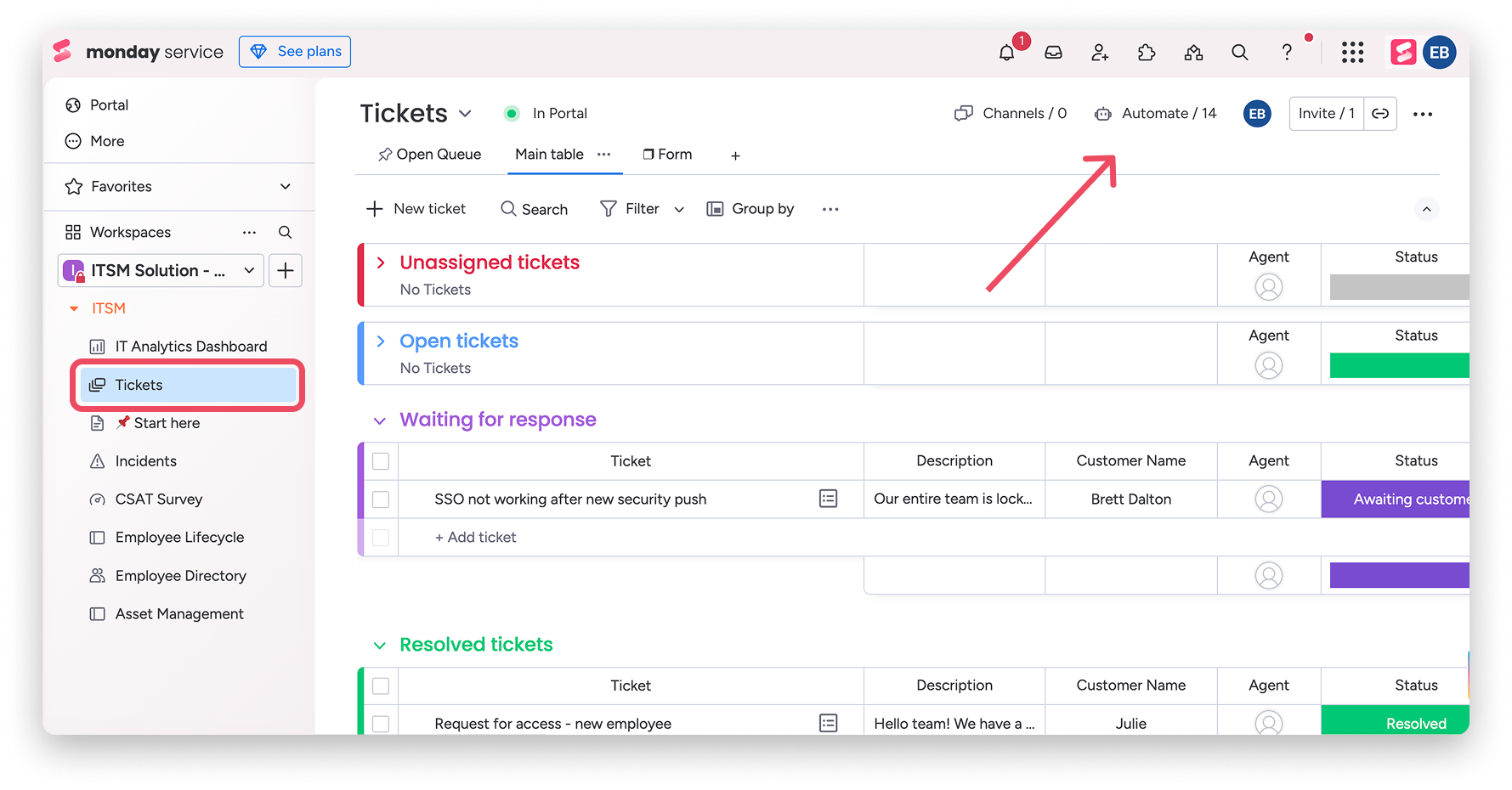Collapse Resolved tickets group

tap(380, 646)
